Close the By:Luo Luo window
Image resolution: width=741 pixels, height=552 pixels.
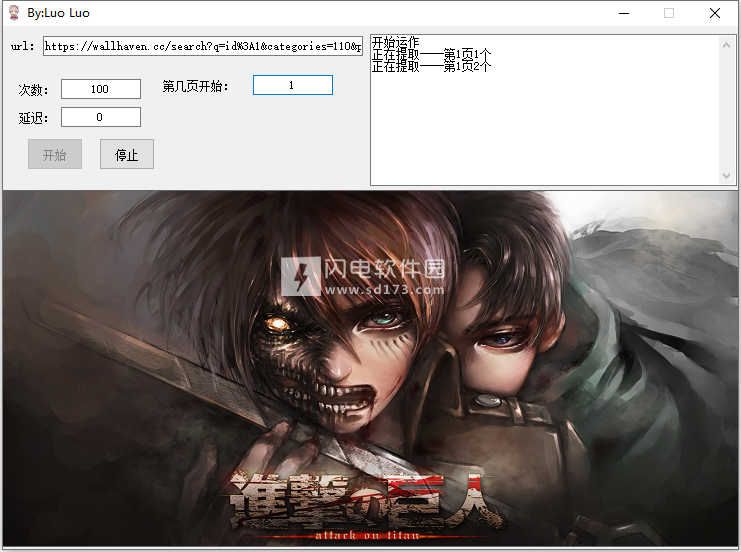coord(715,13)
